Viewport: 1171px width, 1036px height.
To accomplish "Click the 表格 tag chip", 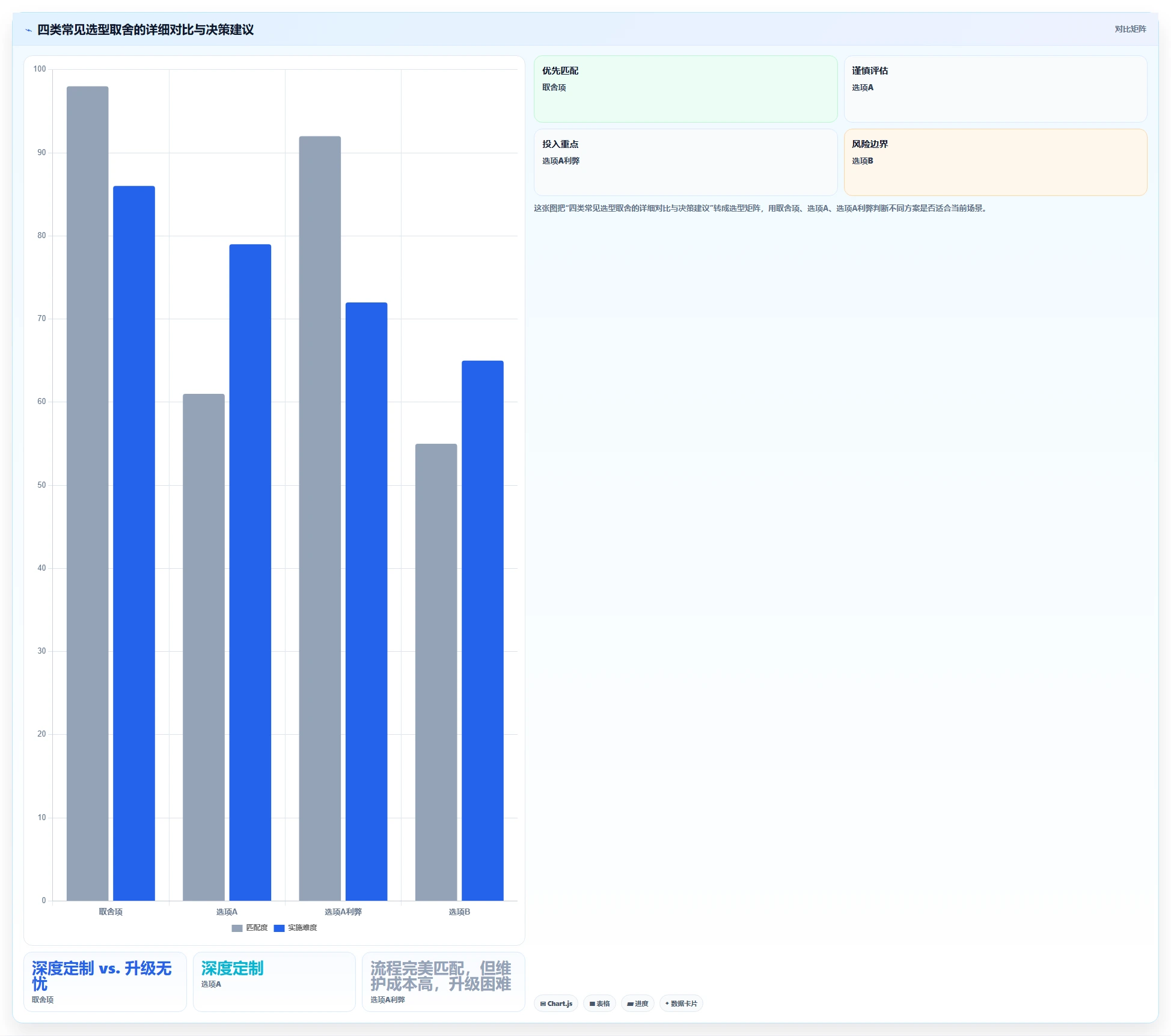I will pos(599,1004).
